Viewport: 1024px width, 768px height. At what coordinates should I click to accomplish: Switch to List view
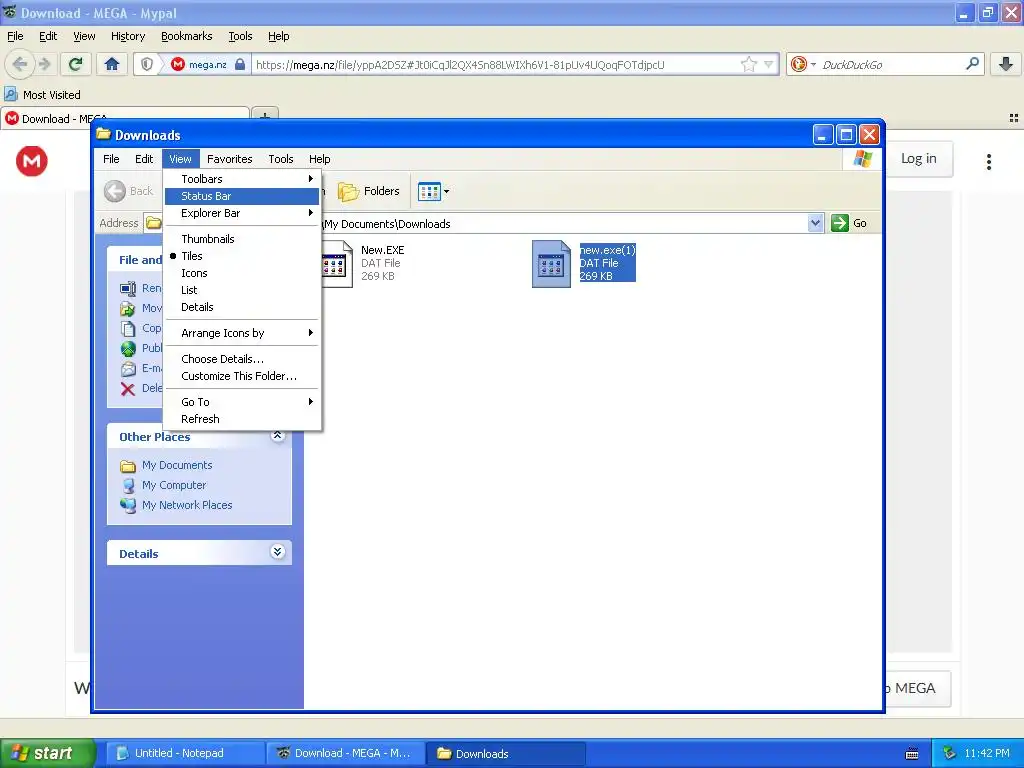click(242, 290)
